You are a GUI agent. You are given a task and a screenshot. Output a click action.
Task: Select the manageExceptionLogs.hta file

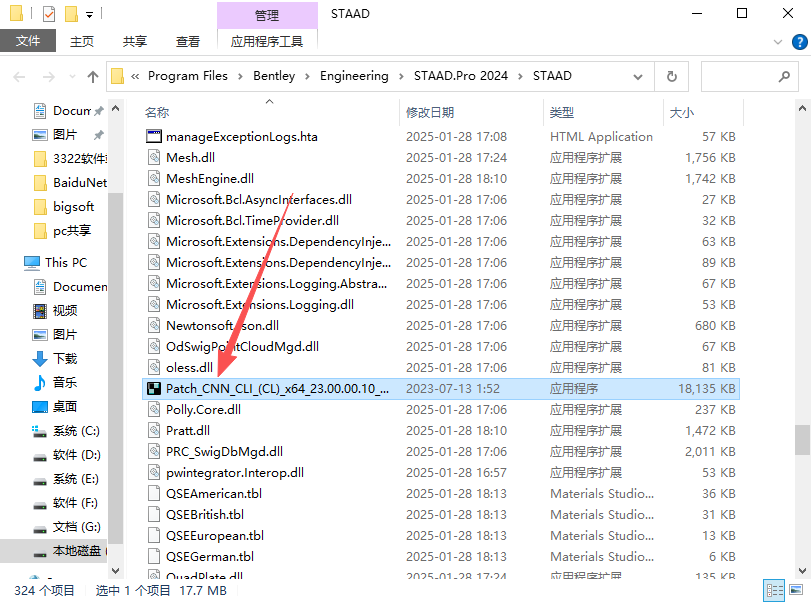click(241, 136)
